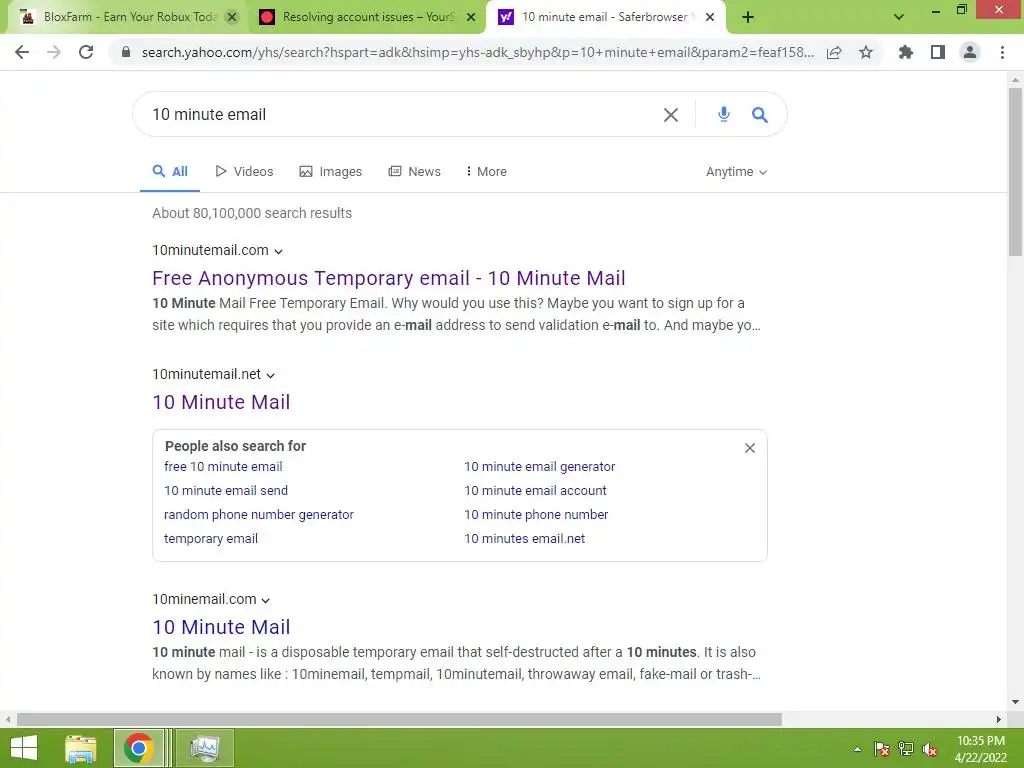The image size is (1024, 768).
Task: Search for 10 minute email generator
Action: tap(539, 467)
